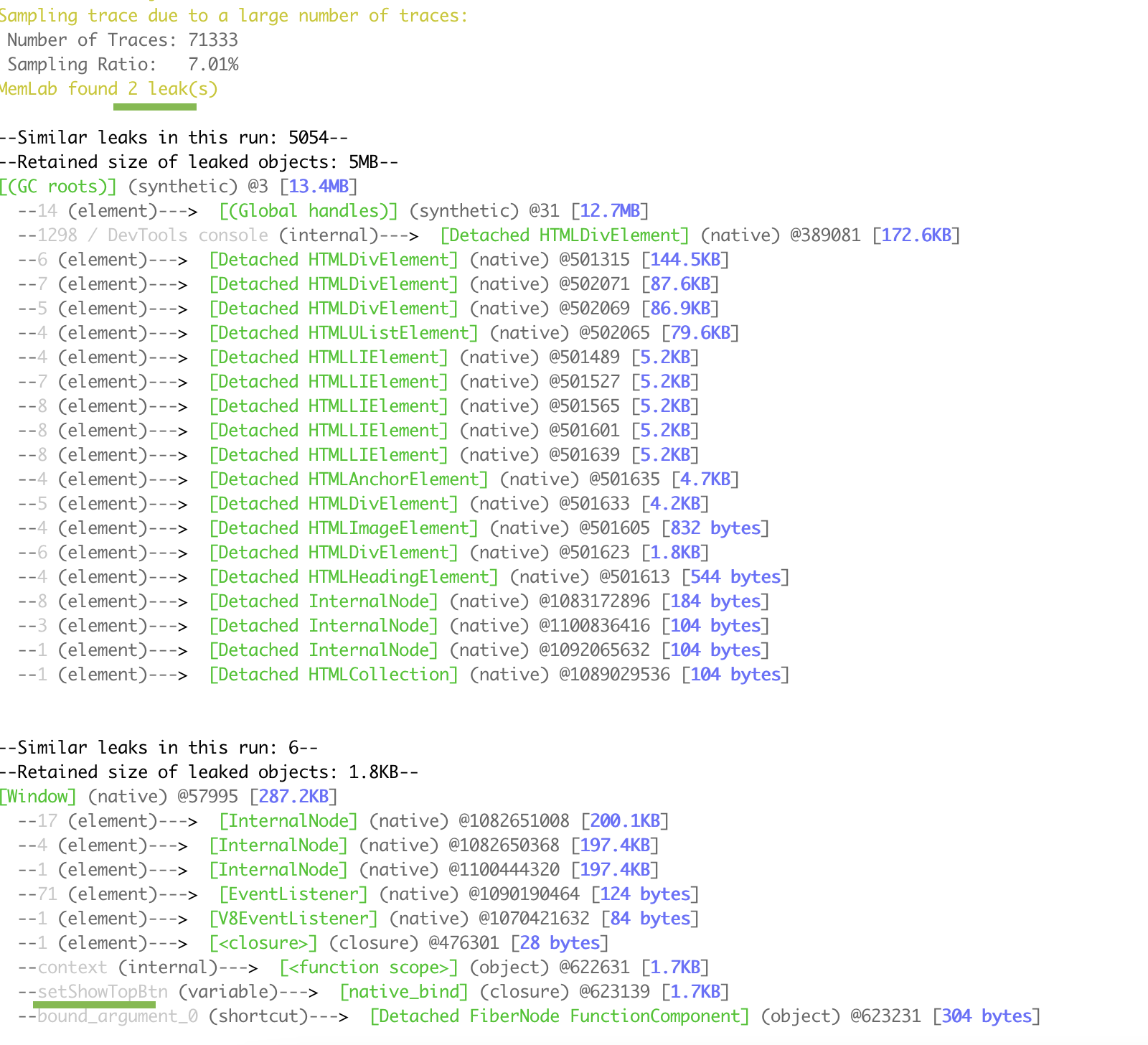The image size is (1148, 1045).
Task: Click the 4.2KB size value
Action: coord(675,504)
